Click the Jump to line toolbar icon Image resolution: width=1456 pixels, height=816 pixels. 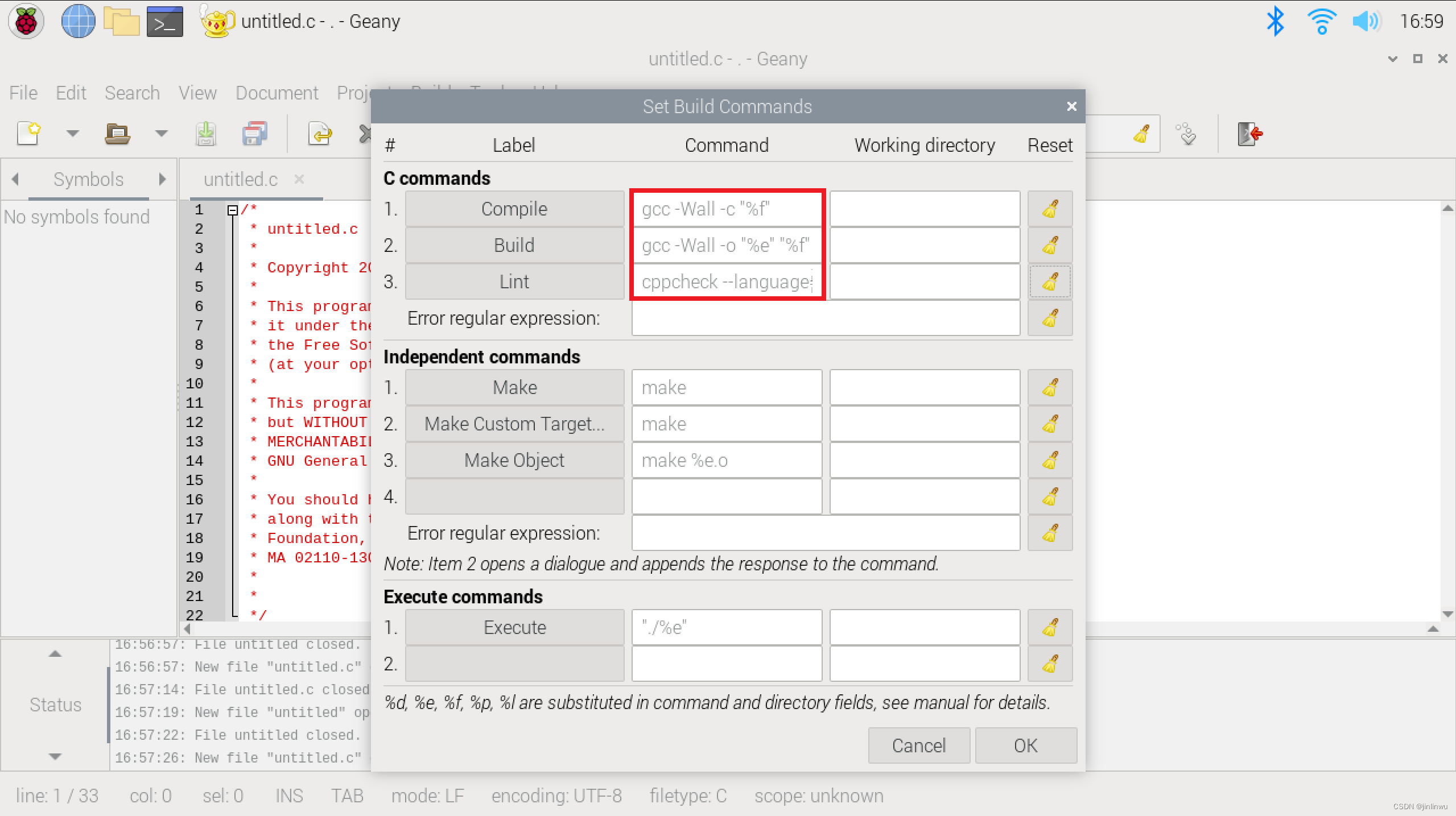(1187, 134)
